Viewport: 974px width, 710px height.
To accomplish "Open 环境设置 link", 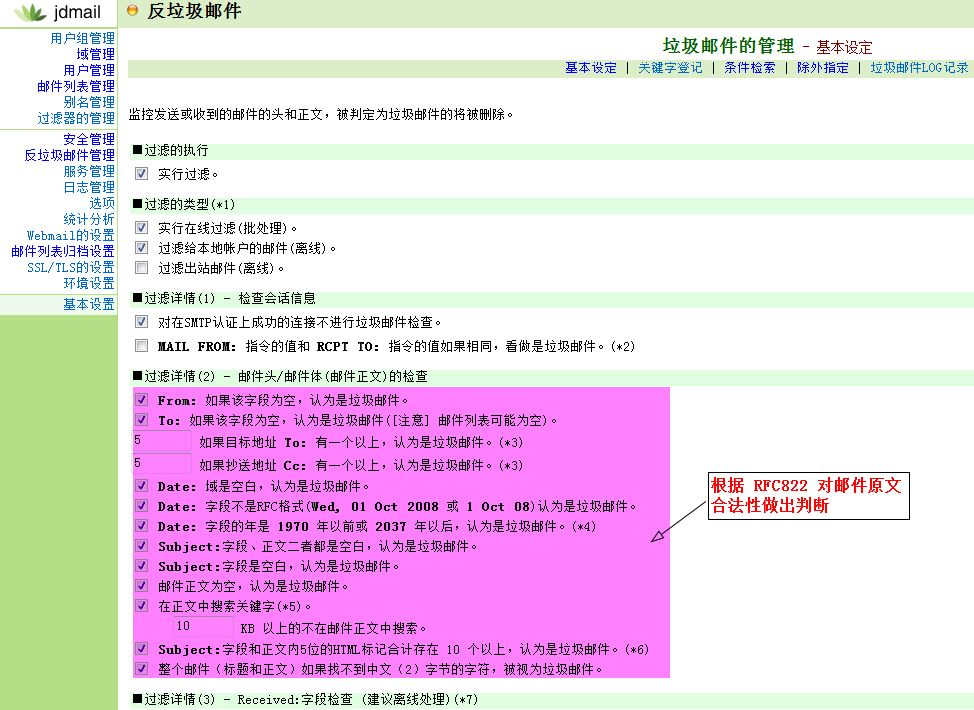I will pos(89,283).
